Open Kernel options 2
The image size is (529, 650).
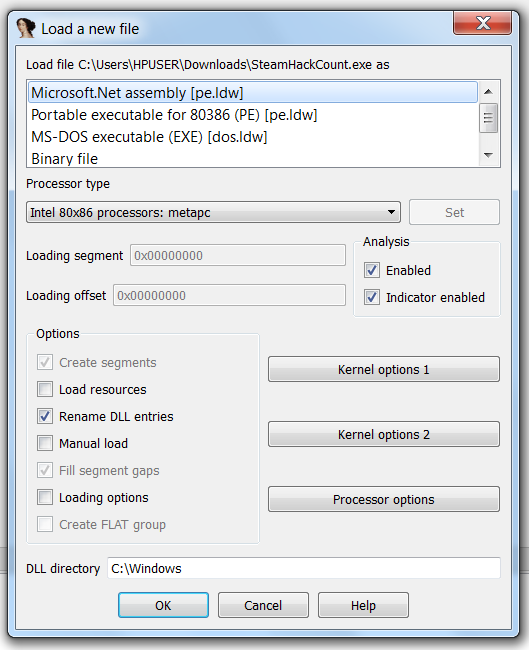384,434
